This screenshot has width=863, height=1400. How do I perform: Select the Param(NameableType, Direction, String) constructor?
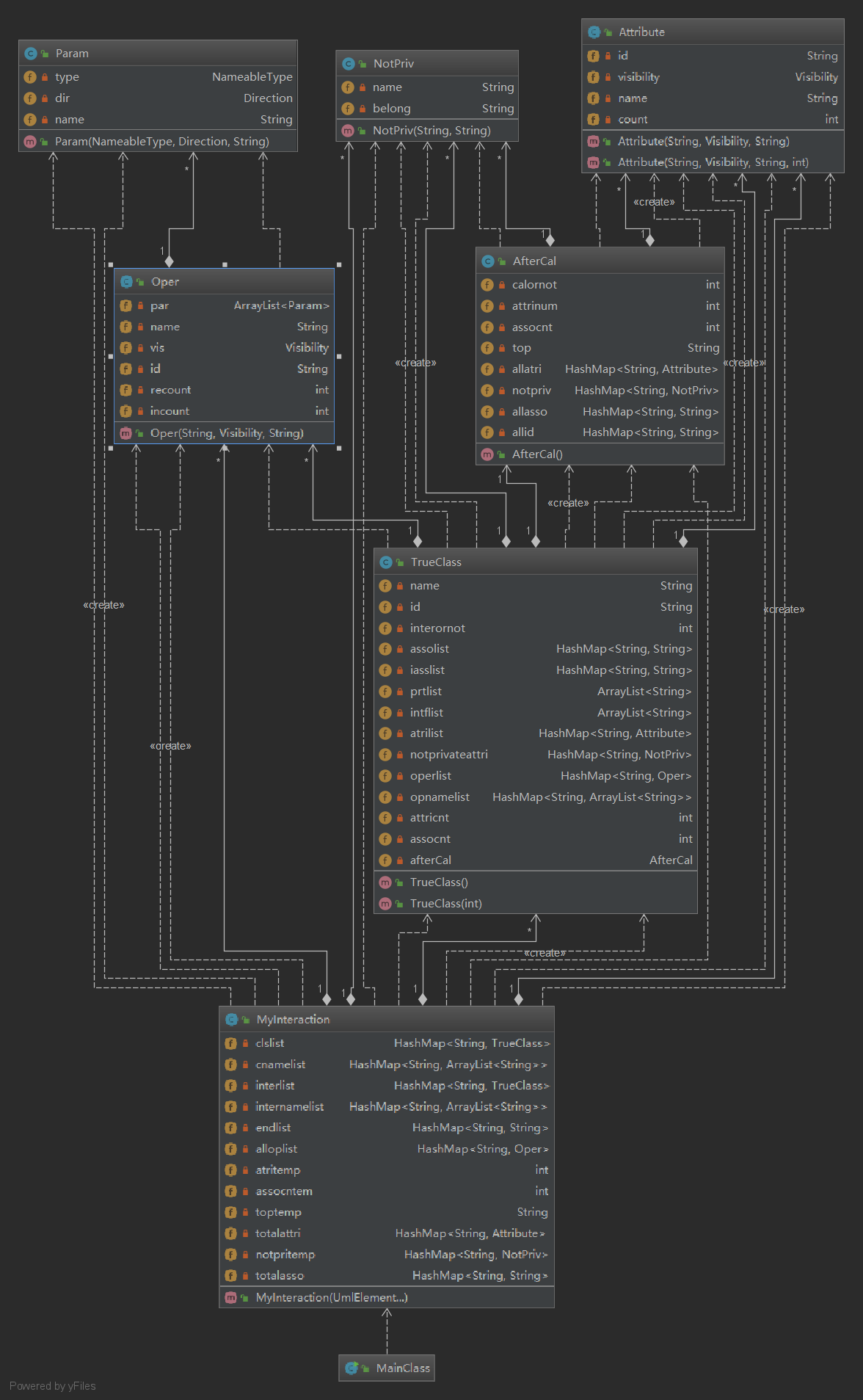tap(161, 142)
